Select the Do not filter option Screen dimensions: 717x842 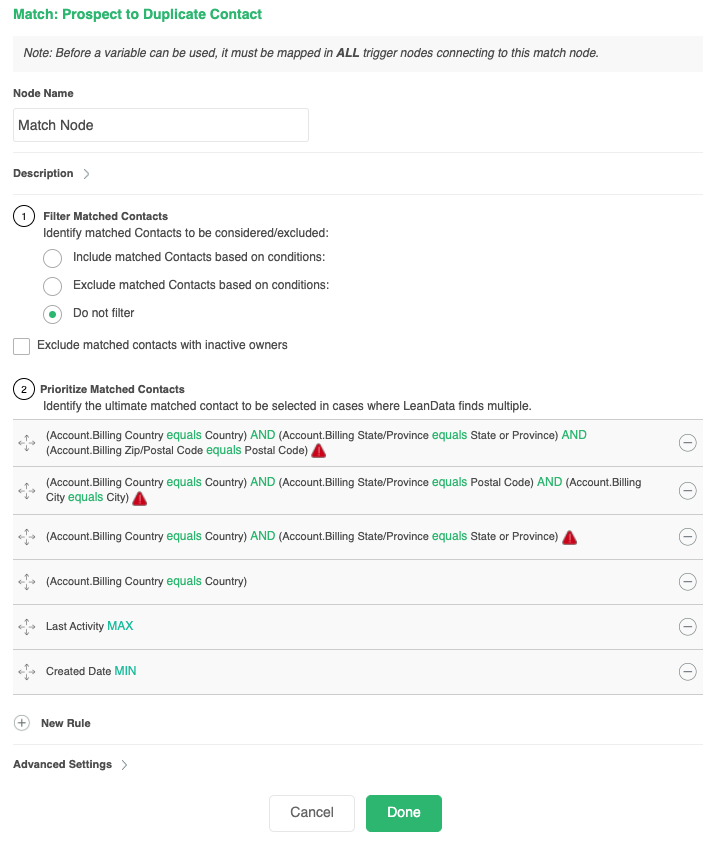[x=52, y=314]
